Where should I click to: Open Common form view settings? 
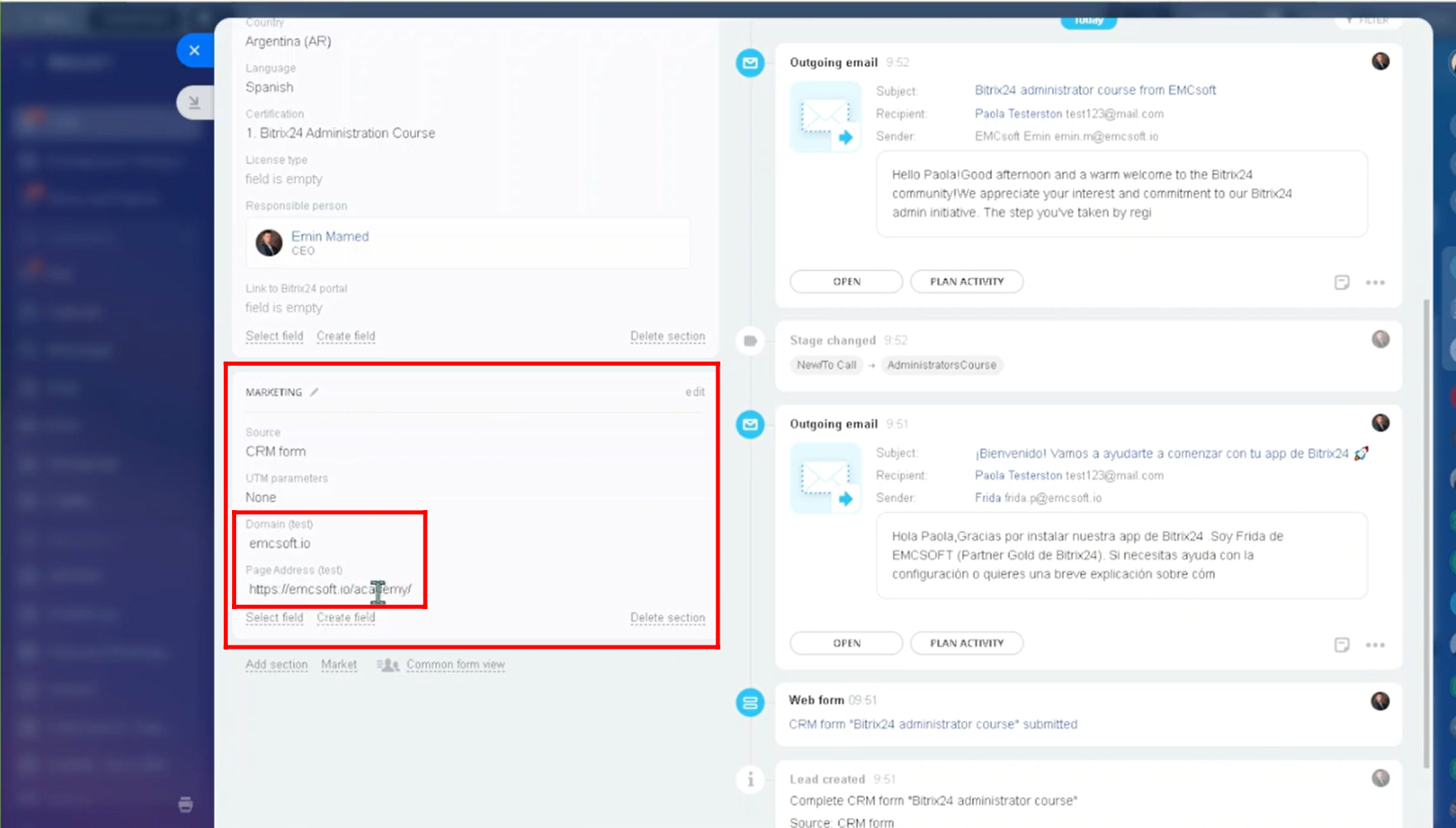tap(455, 664)
